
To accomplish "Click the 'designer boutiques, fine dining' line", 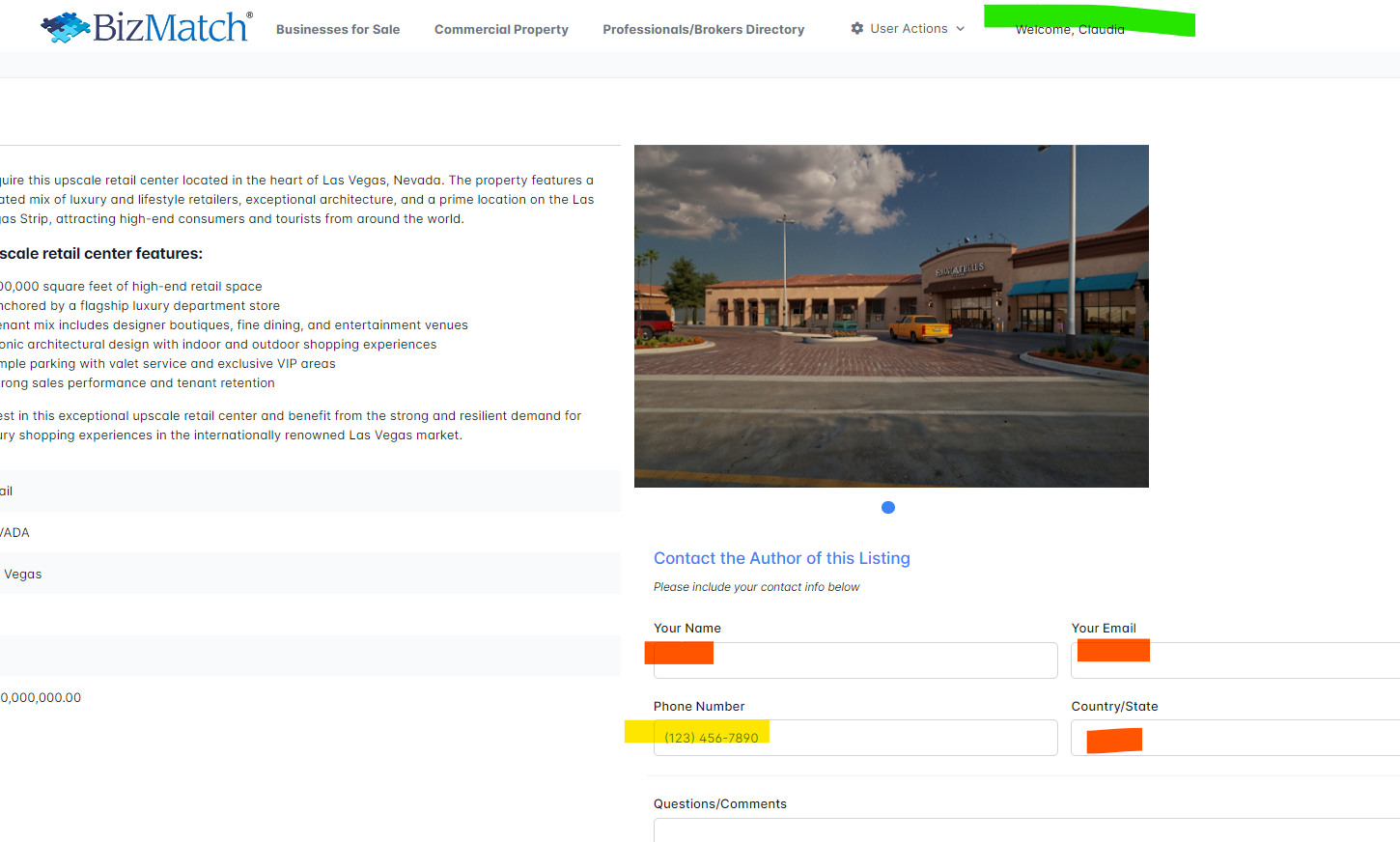I will (234, 325).
